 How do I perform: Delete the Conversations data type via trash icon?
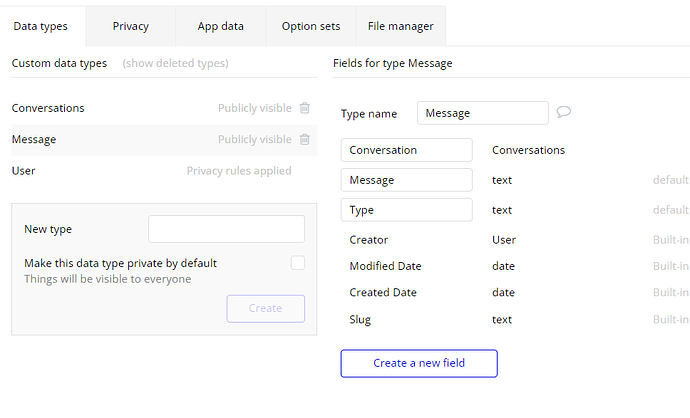(x=305, y=108)
